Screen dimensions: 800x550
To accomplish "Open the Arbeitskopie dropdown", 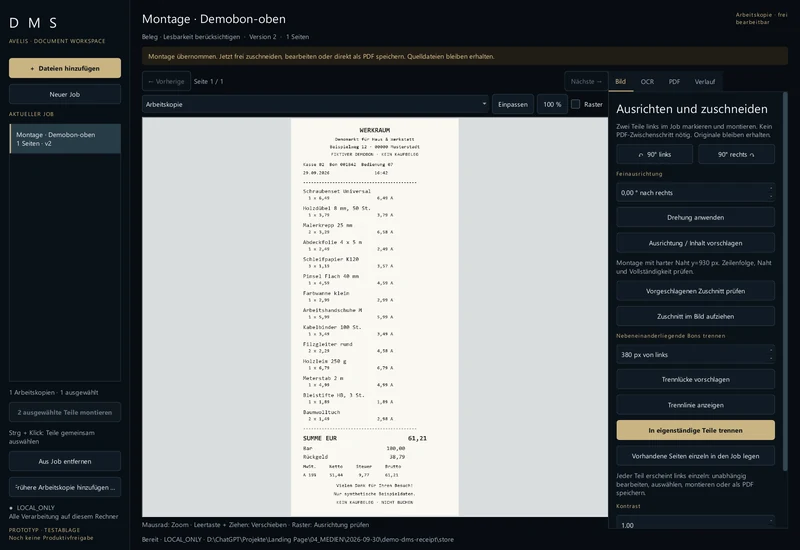I will click(x=315, y=104).
